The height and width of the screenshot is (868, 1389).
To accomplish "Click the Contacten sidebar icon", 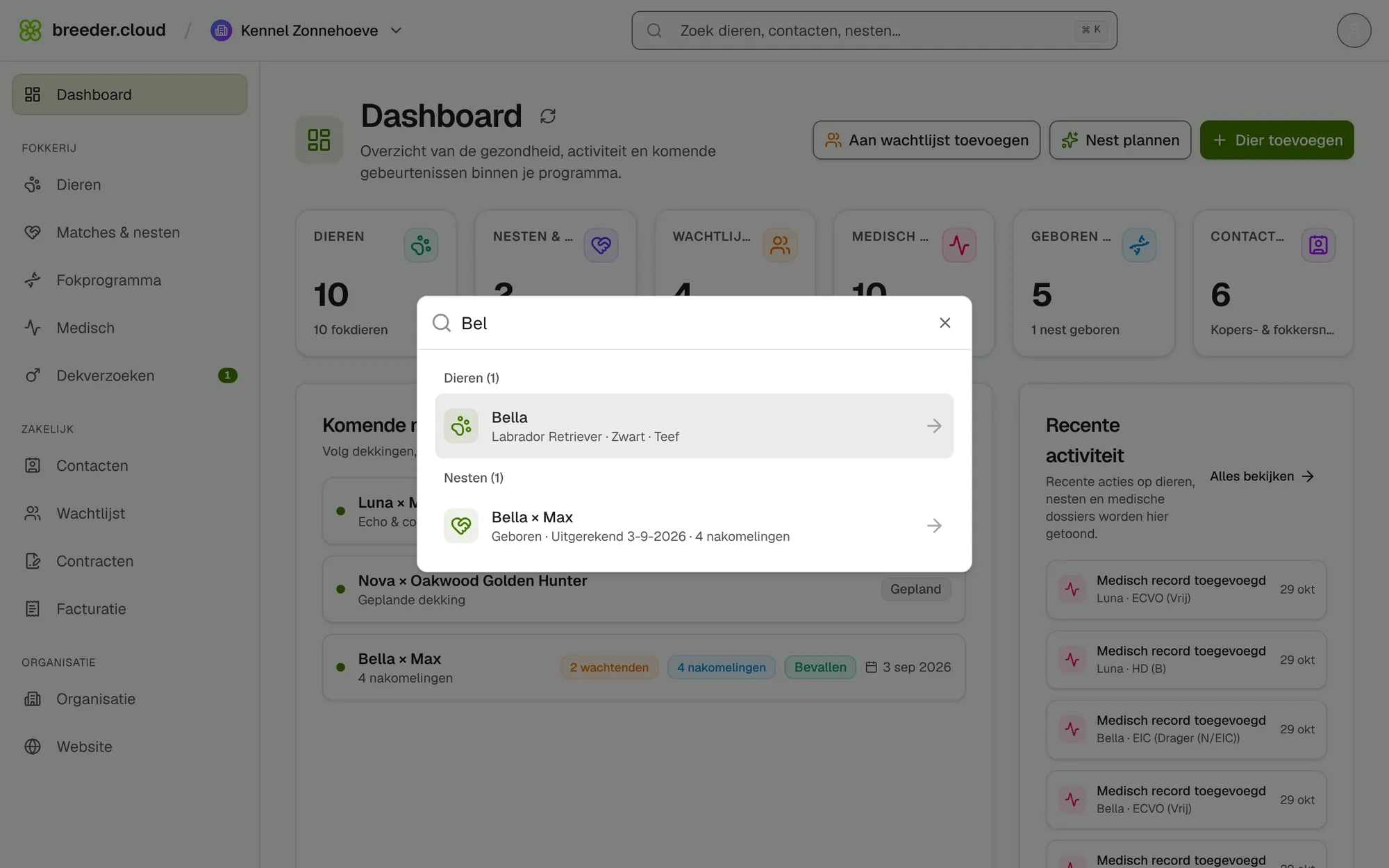I will tap(33, 466).
